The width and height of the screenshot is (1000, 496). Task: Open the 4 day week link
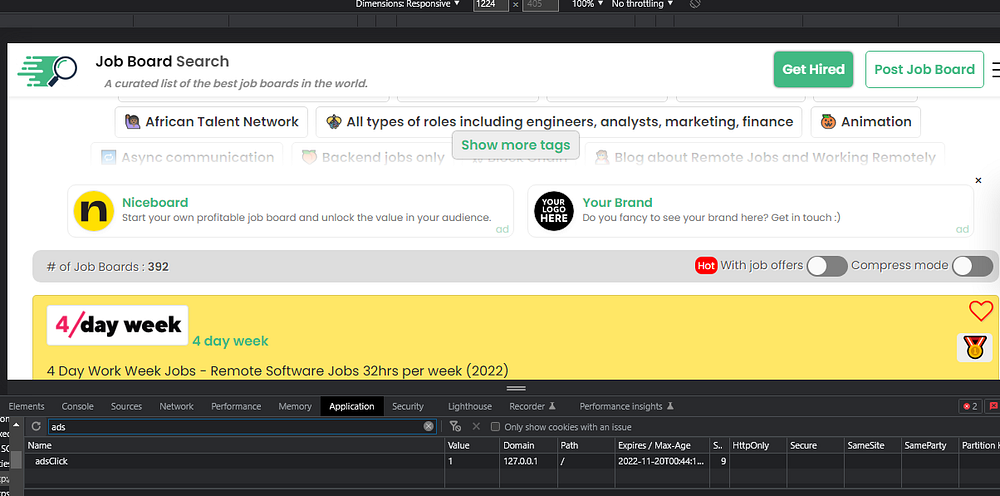click(x=230, y=341)
